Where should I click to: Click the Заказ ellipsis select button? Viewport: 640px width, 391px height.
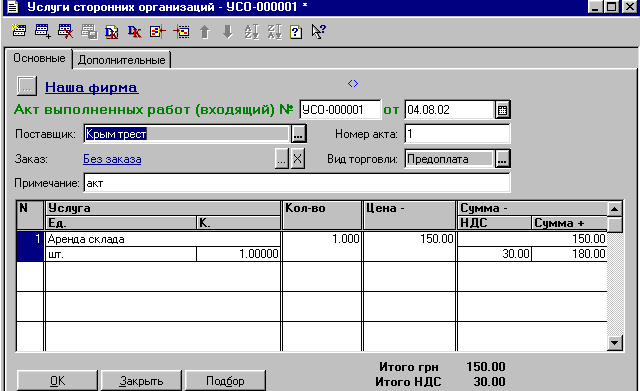[x=282, y=159]
